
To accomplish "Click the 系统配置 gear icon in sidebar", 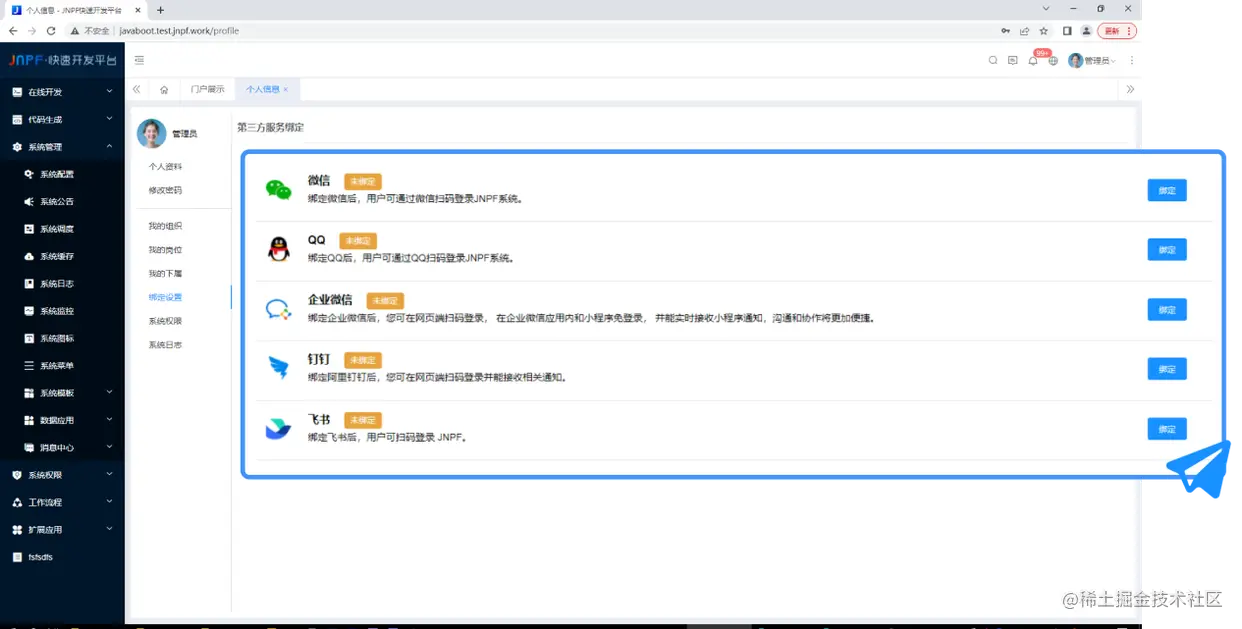I will click(x=29, y=174).
